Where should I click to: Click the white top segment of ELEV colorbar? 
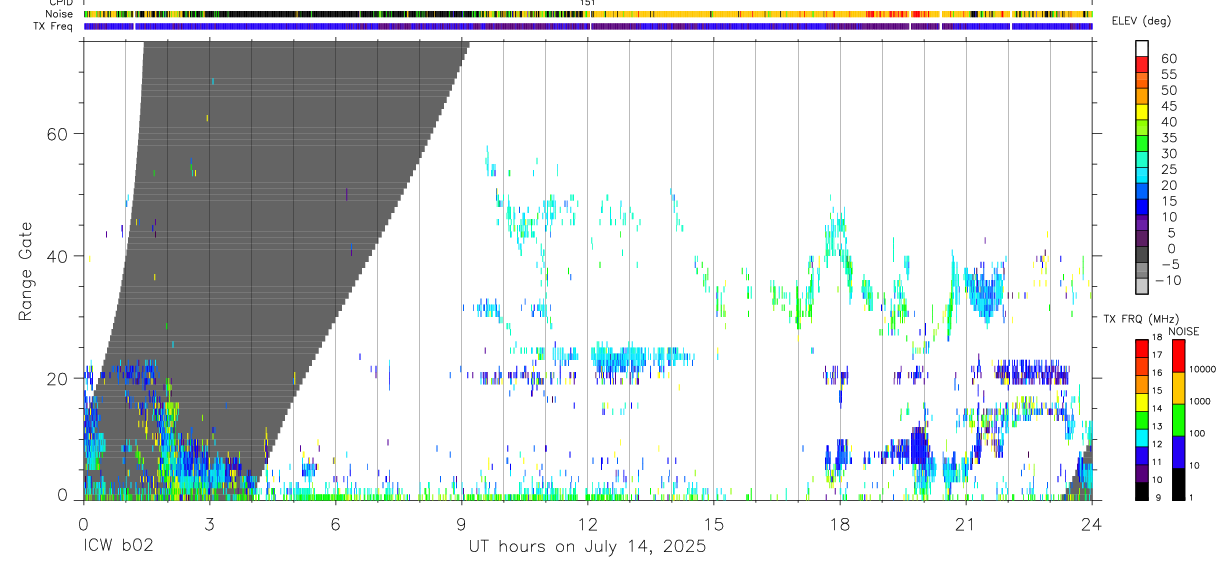coord(1142,49)
